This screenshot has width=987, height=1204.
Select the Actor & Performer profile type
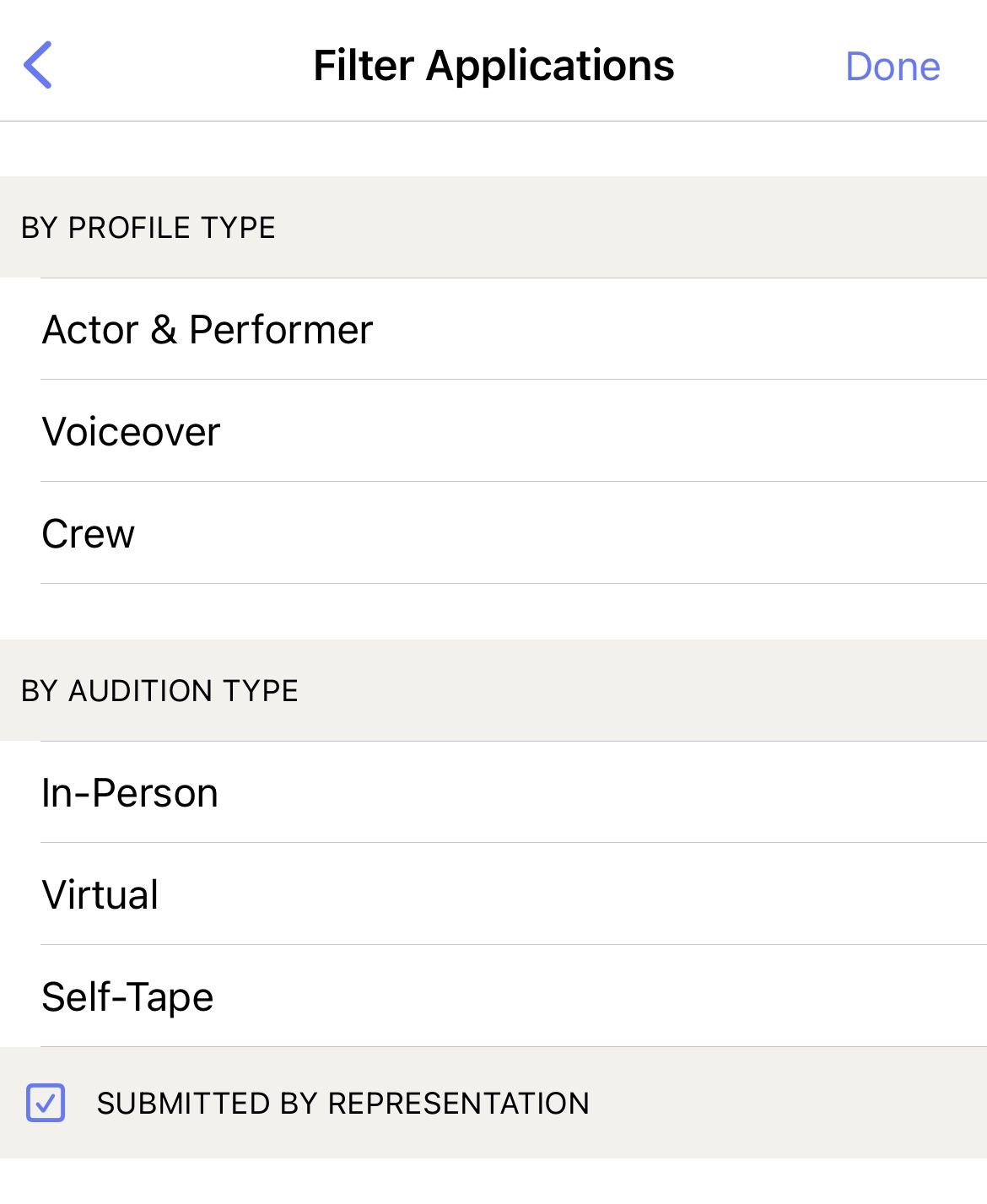coord(493,329)
